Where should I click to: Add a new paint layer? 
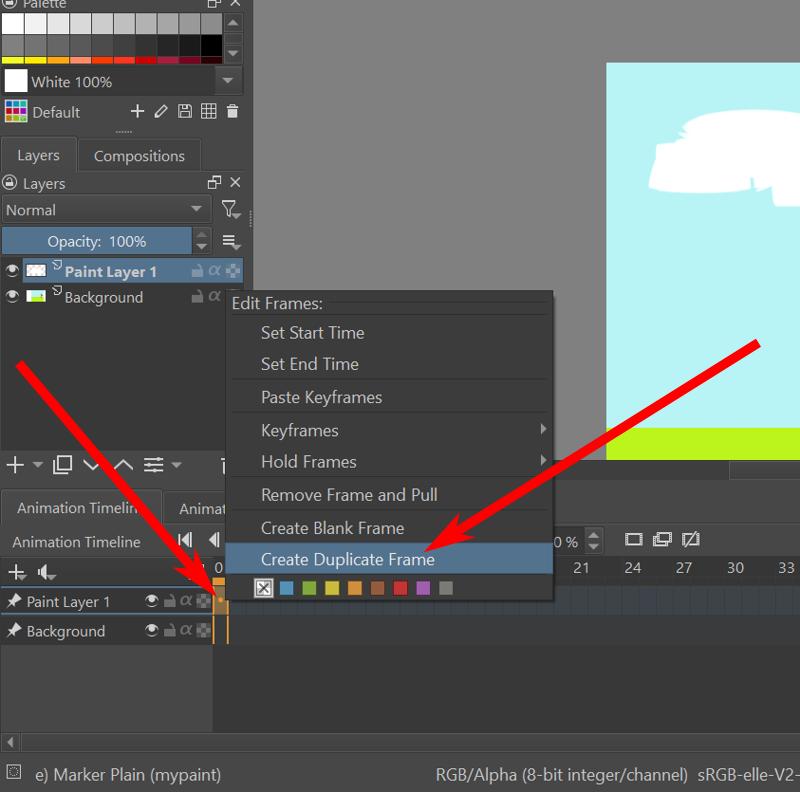(15, 465)
